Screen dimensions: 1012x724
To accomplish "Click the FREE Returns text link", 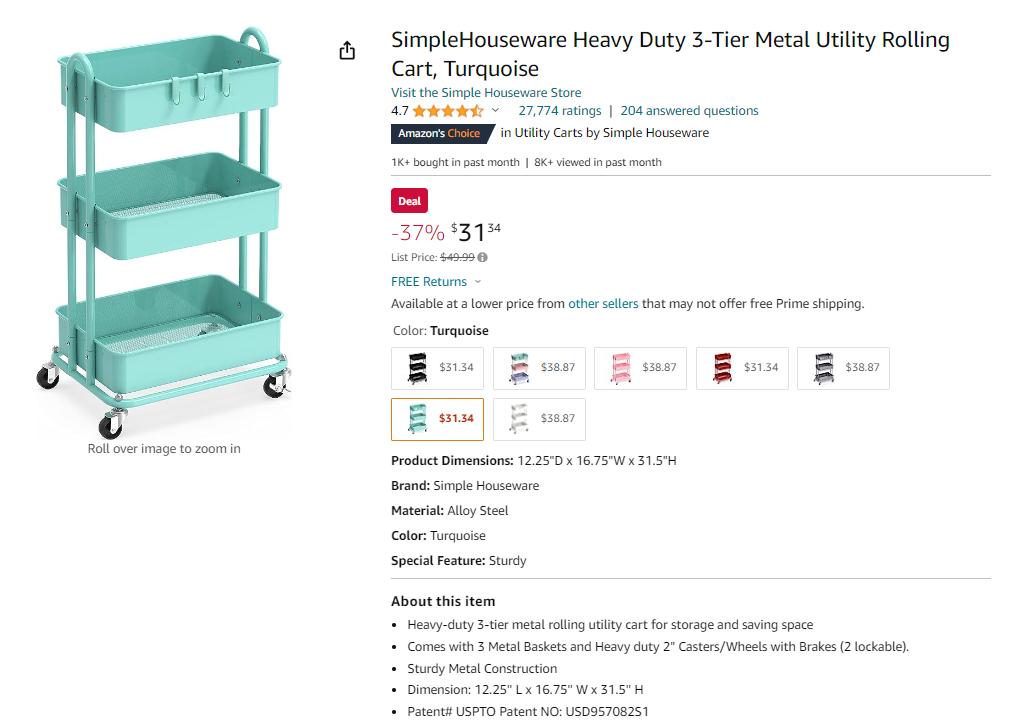I will pos(429,282).
